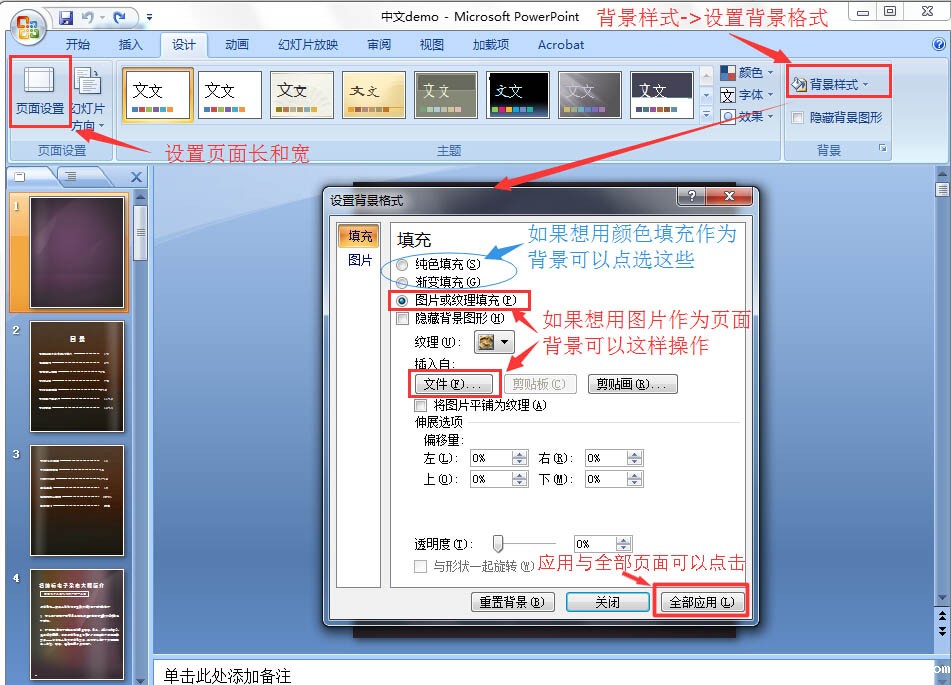Enable 将图片平铺为纹理 checkbox
This screenshot has width=951, height=685.
coord(420,405)
